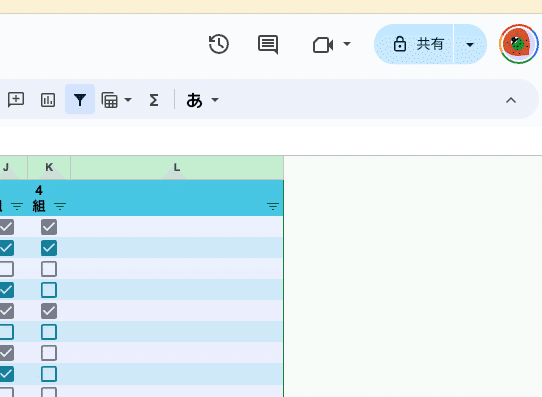Expand the video call dropdown arrow
The width and height of the screenshot is (542, 397).
(347, 44)
